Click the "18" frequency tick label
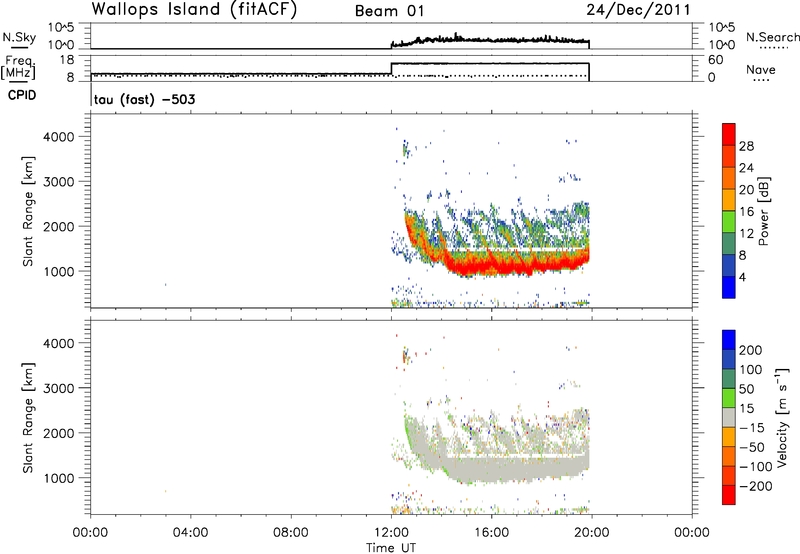Image resolution: width=800 pixels, height=554 pixels. (x=67, y=60)
